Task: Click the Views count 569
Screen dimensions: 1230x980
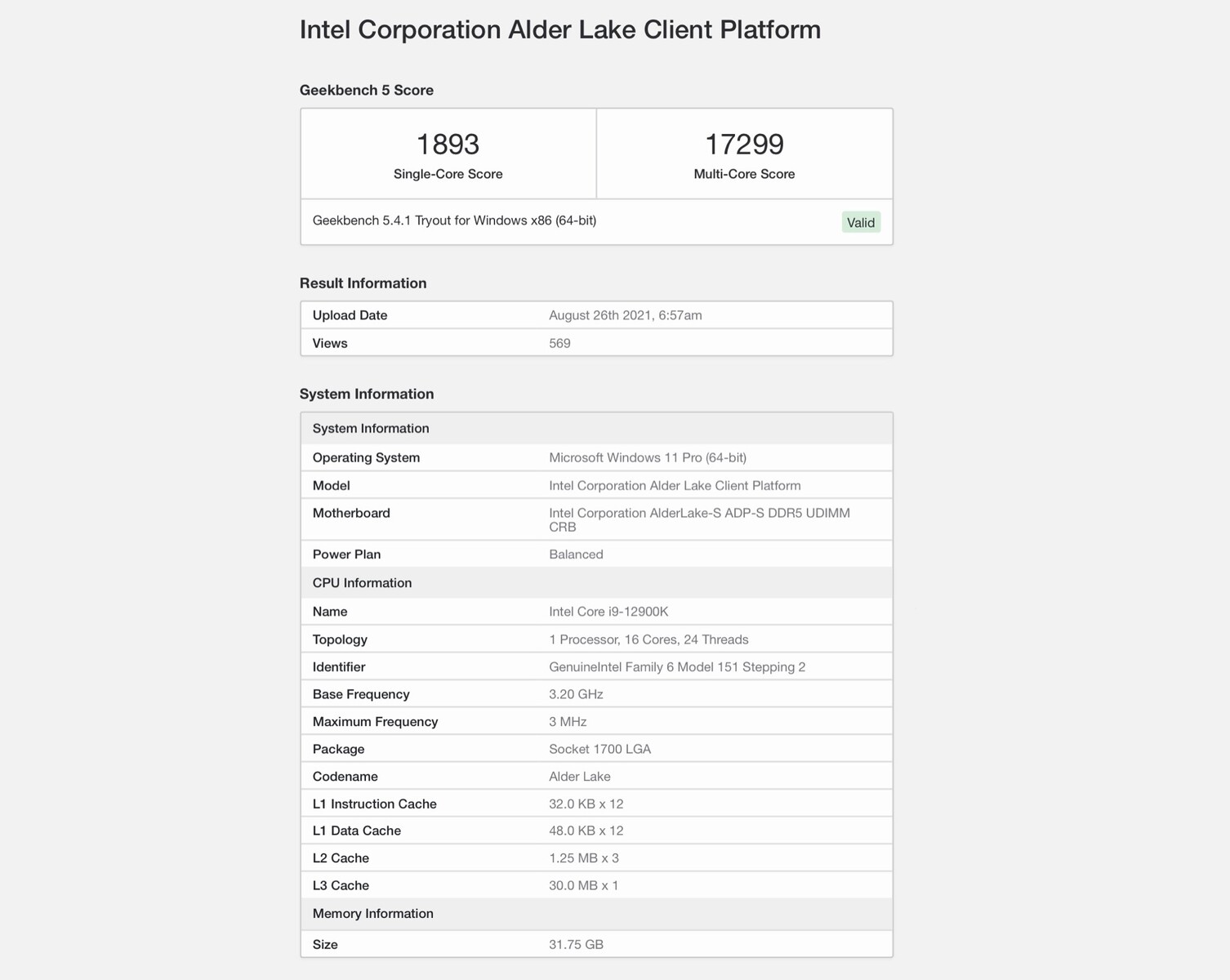Action: point(559,343)
